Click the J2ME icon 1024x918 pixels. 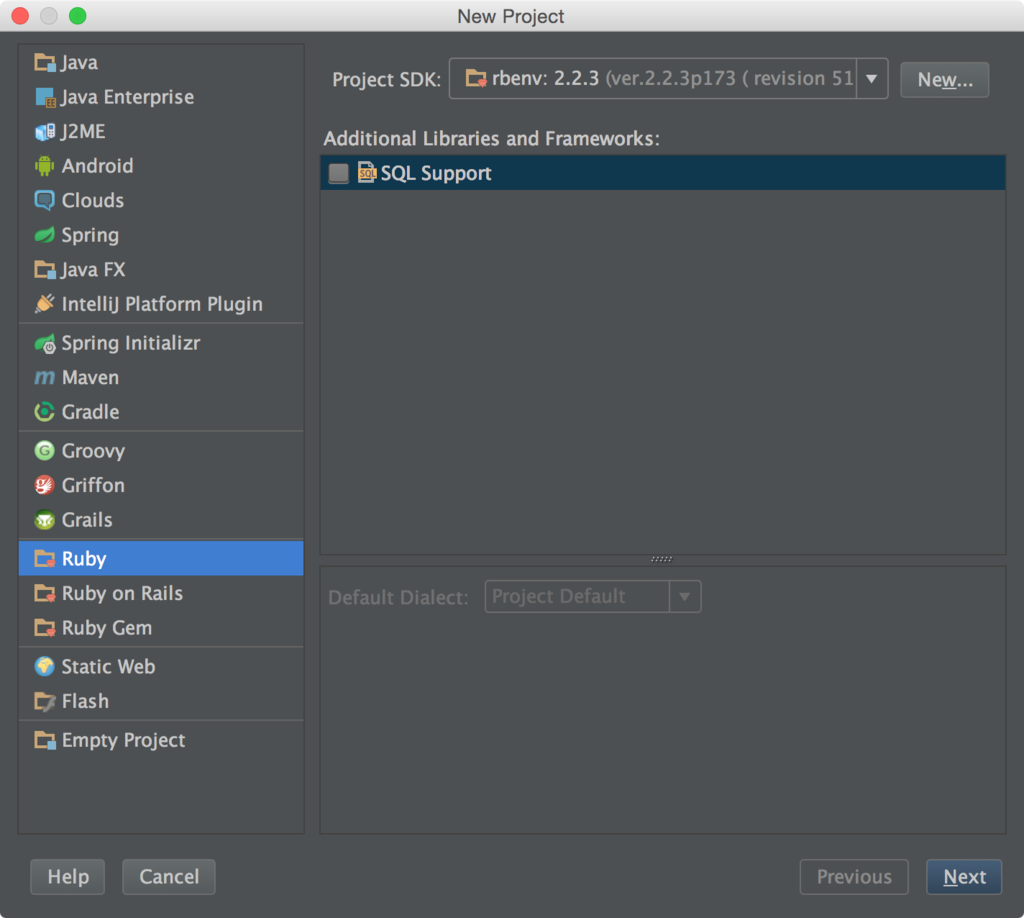pyautogui.click(x=44, y=132)
